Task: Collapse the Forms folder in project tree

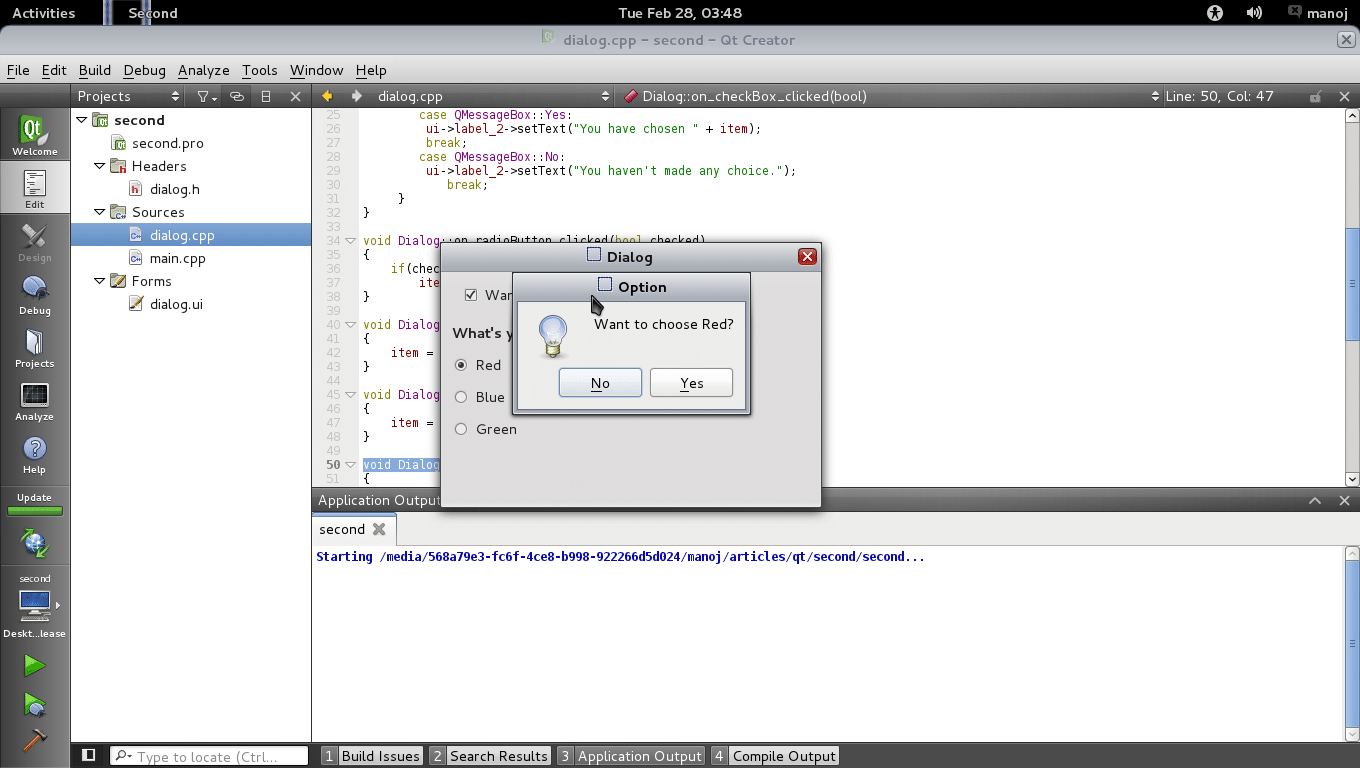Action: pyautogui.click(x=100, y=281)
